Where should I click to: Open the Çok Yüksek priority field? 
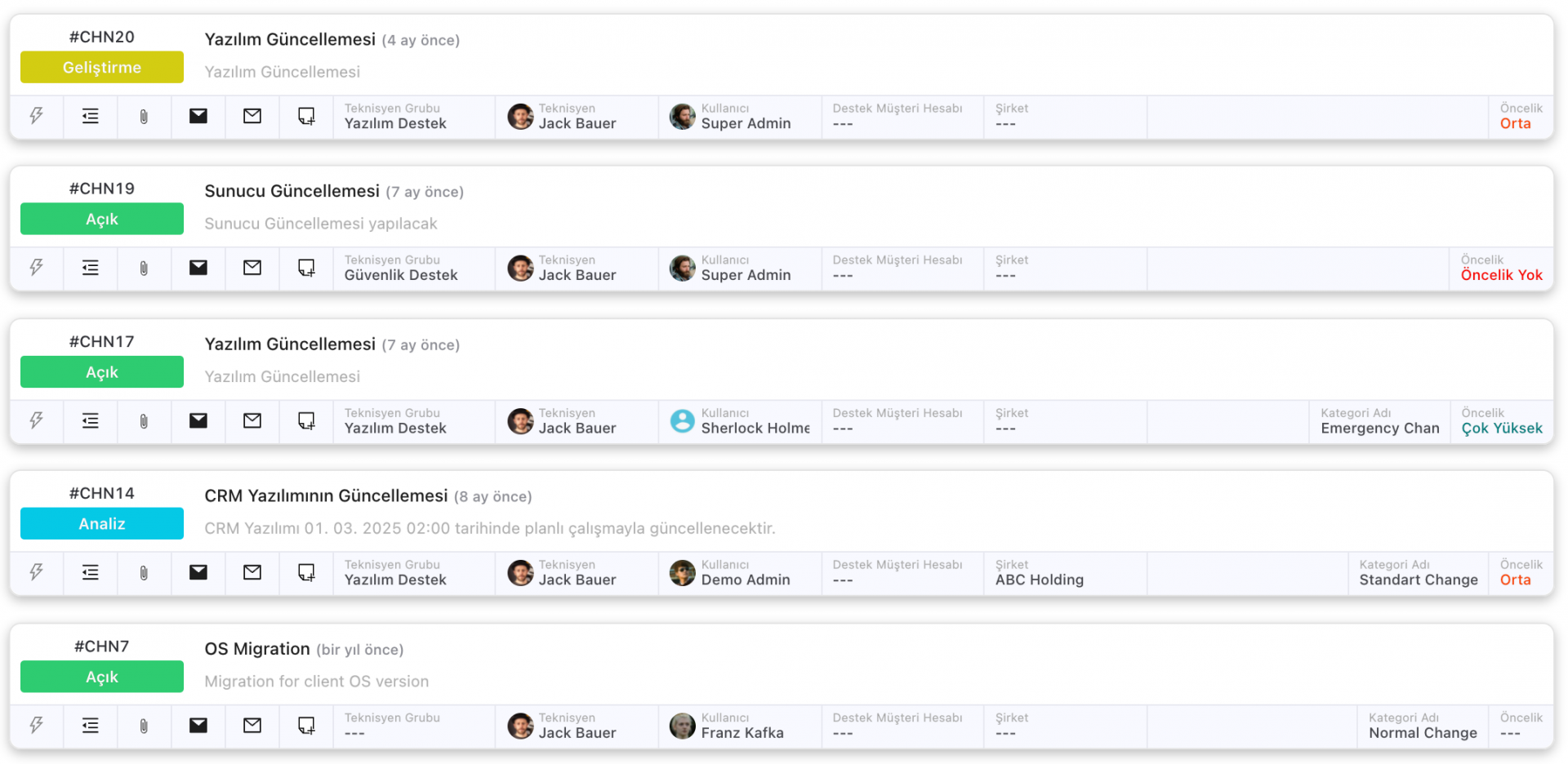1501,429
